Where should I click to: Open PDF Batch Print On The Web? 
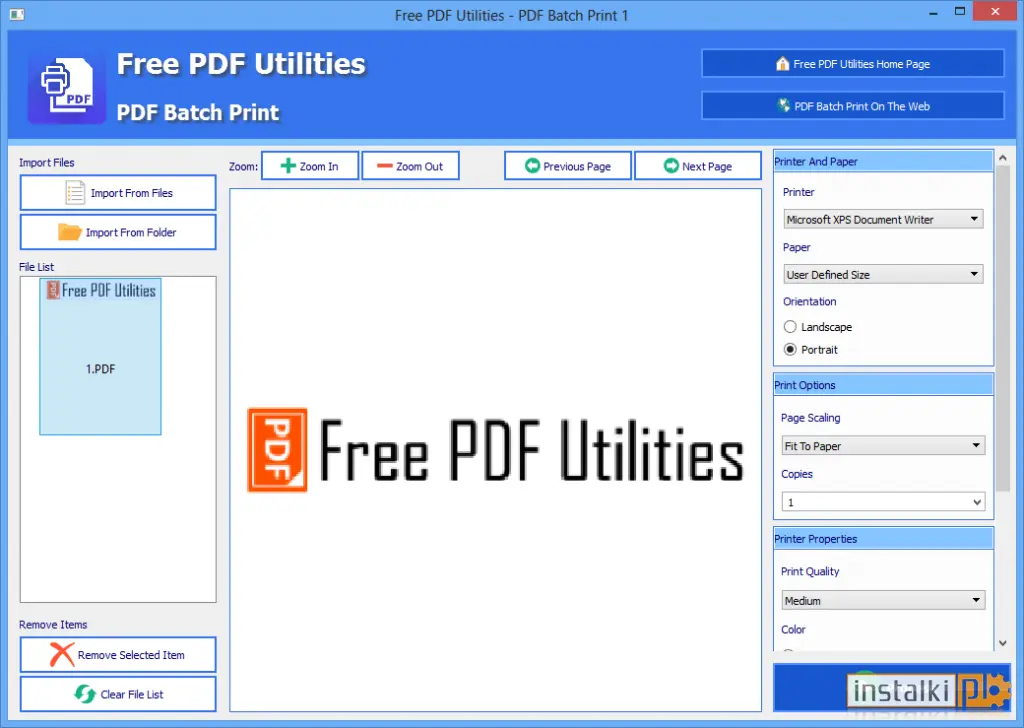tap(852, 106)
